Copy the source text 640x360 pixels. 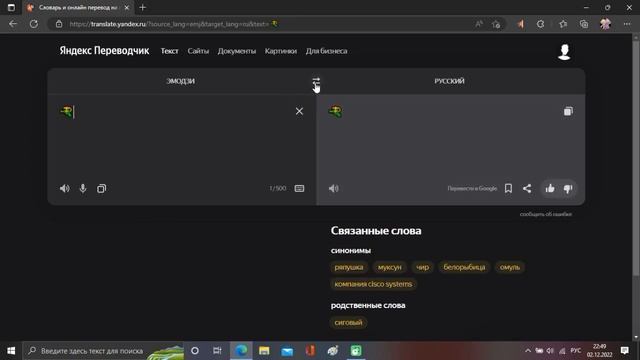click(x=101, y=189)
